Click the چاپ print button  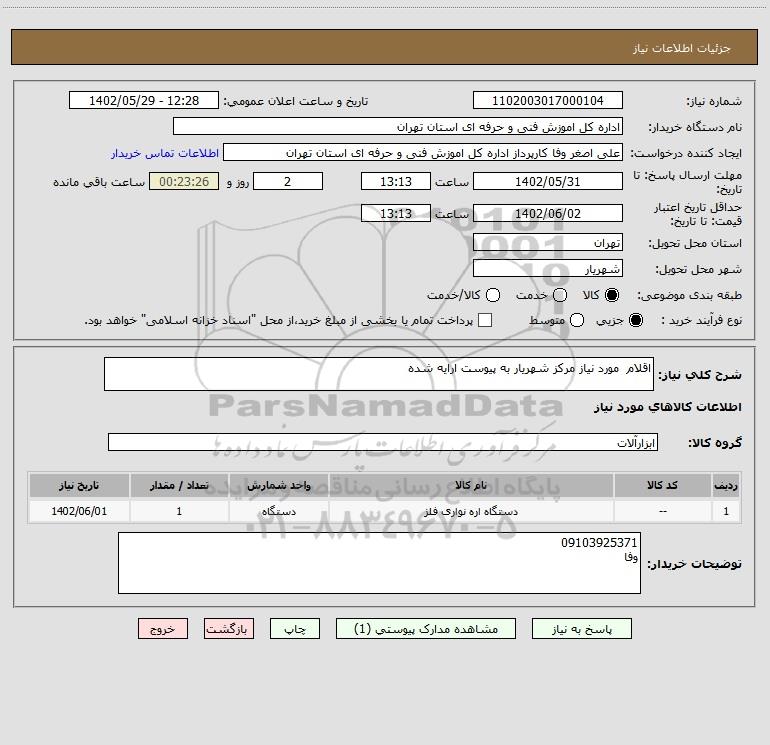pos(295,629)
